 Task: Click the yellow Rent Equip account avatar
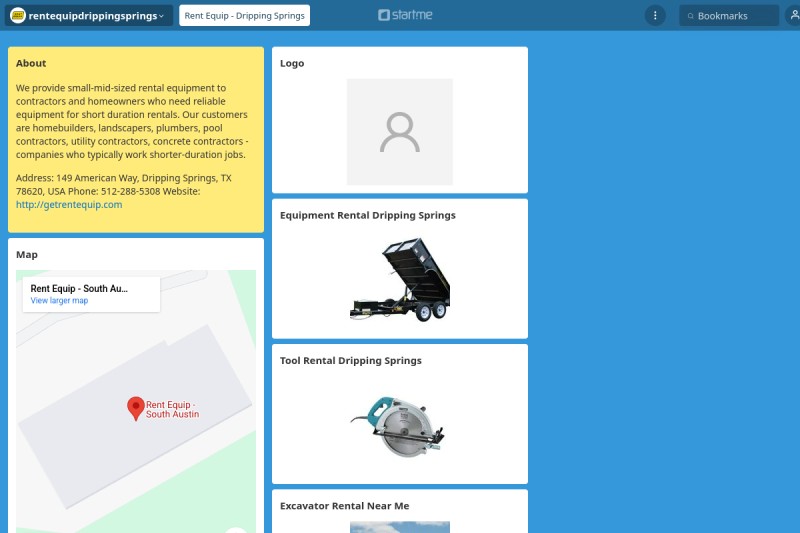[18, 15]
